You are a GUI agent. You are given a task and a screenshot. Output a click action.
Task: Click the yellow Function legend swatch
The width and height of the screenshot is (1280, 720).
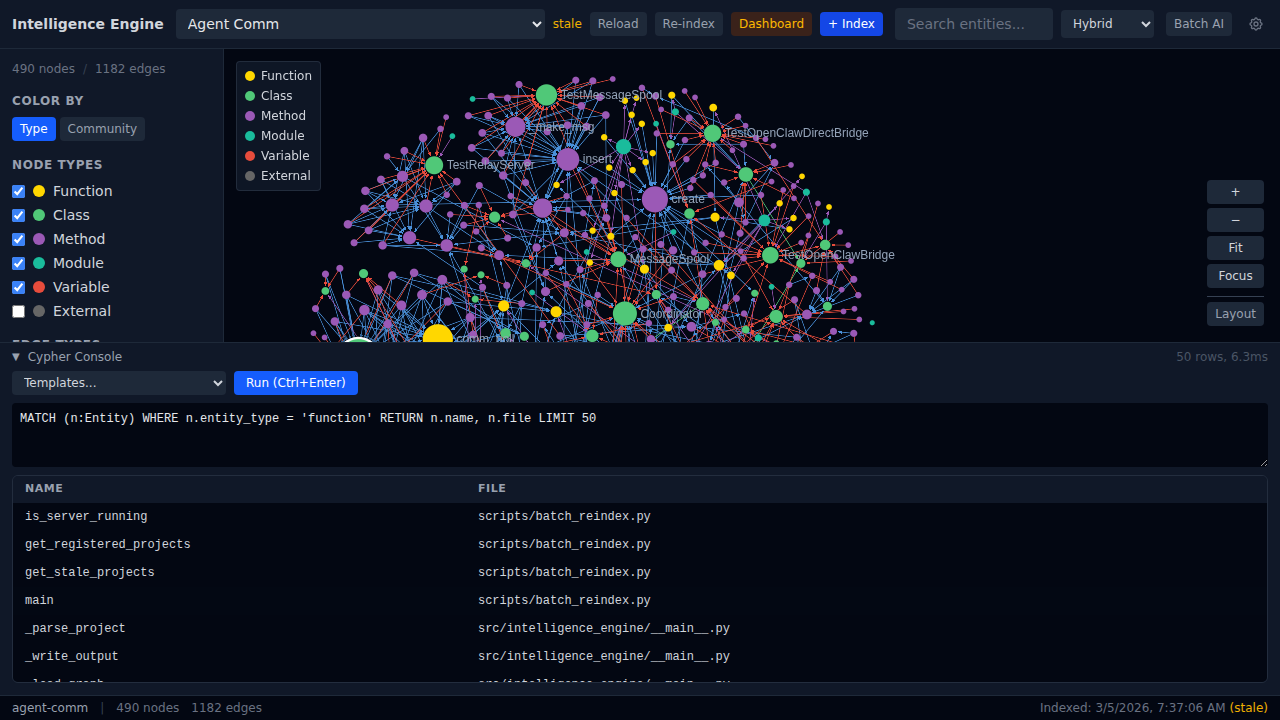pos(250,76)
